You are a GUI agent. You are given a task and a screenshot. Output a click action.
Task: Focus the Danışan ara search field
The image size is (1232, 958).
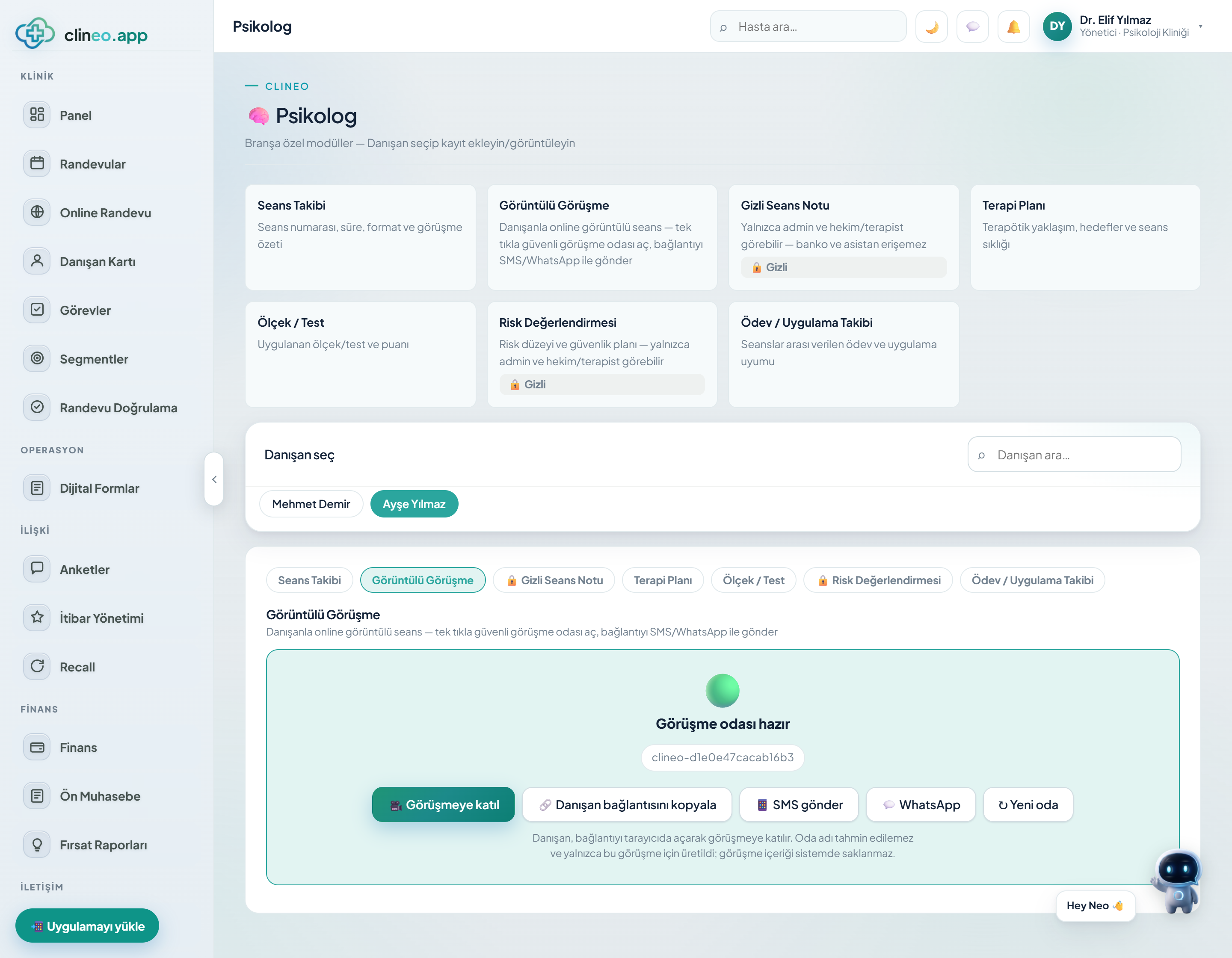click(1074, 455)
